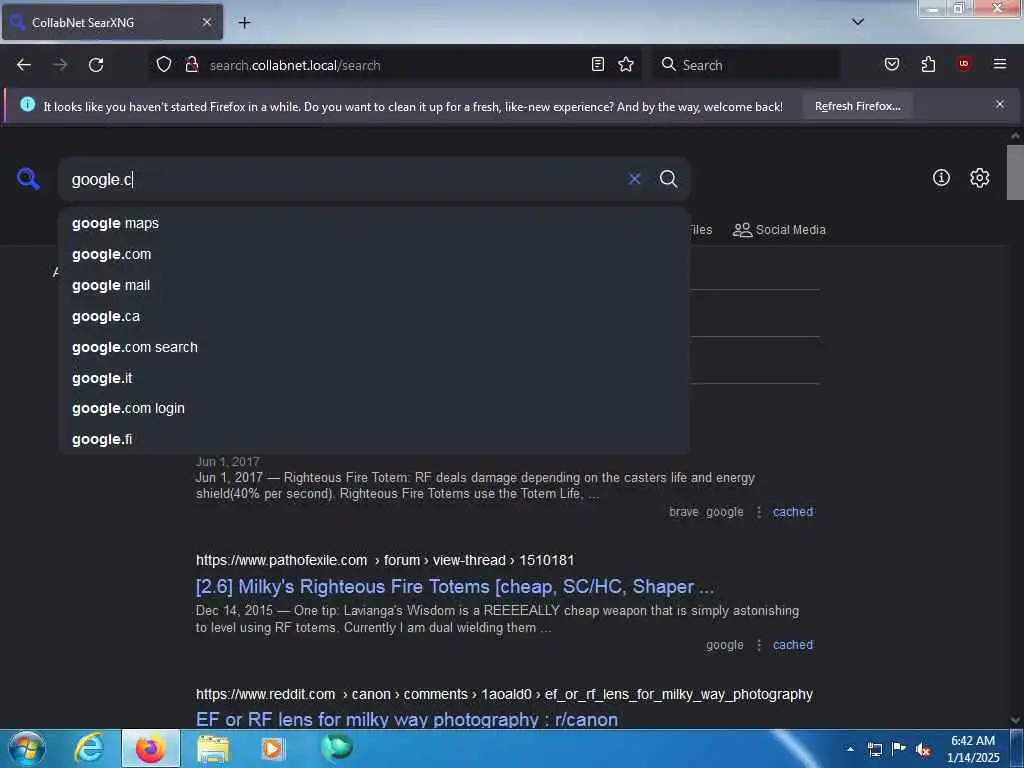Open the EF or RF lens r/canon result
This screenshot has height=768, width=1024.
407,720
